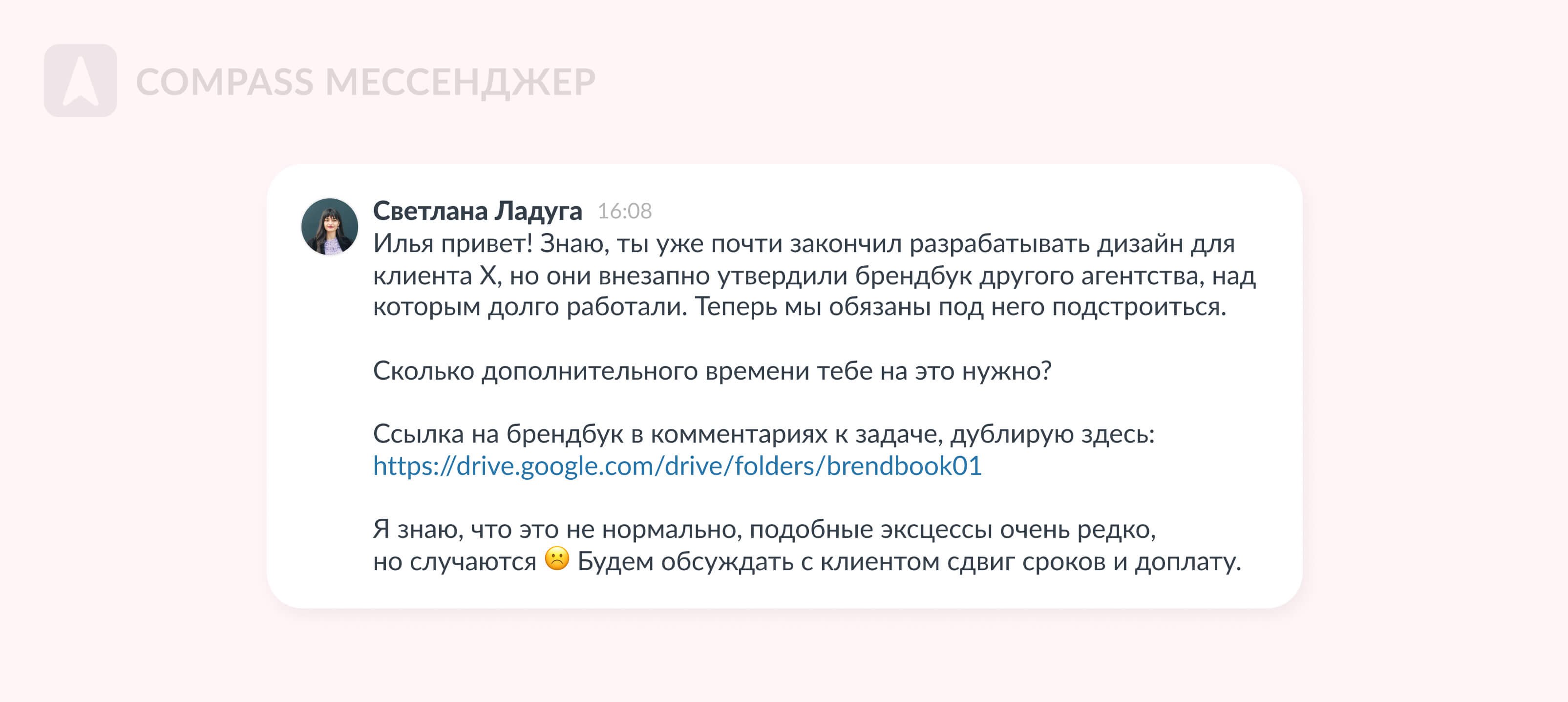Click the greeting "Илья привет!"

tap(452, 244)
